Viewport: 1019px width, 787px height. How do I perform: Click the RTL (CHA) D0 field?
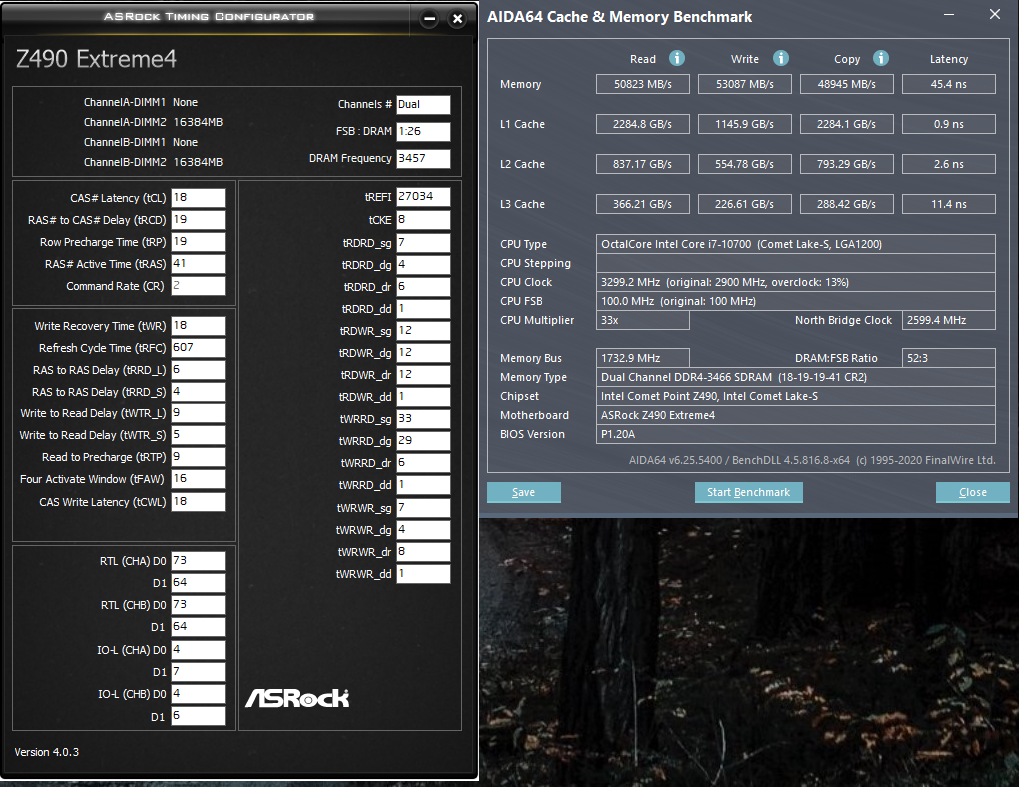tap(198, 561)
